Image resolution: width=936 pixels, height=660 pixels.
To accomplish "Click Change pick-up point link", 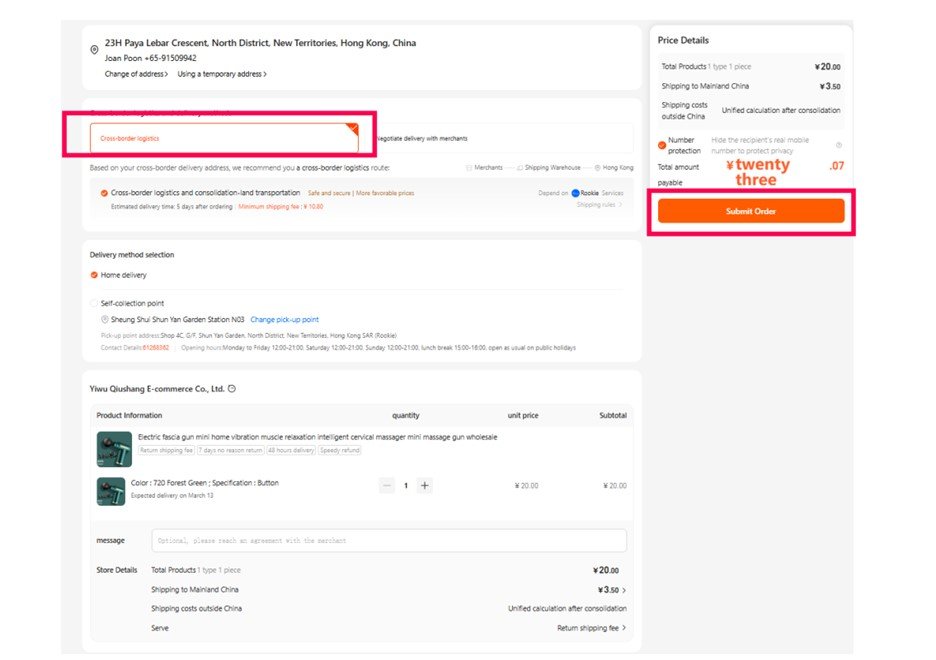I will point(284,320).
